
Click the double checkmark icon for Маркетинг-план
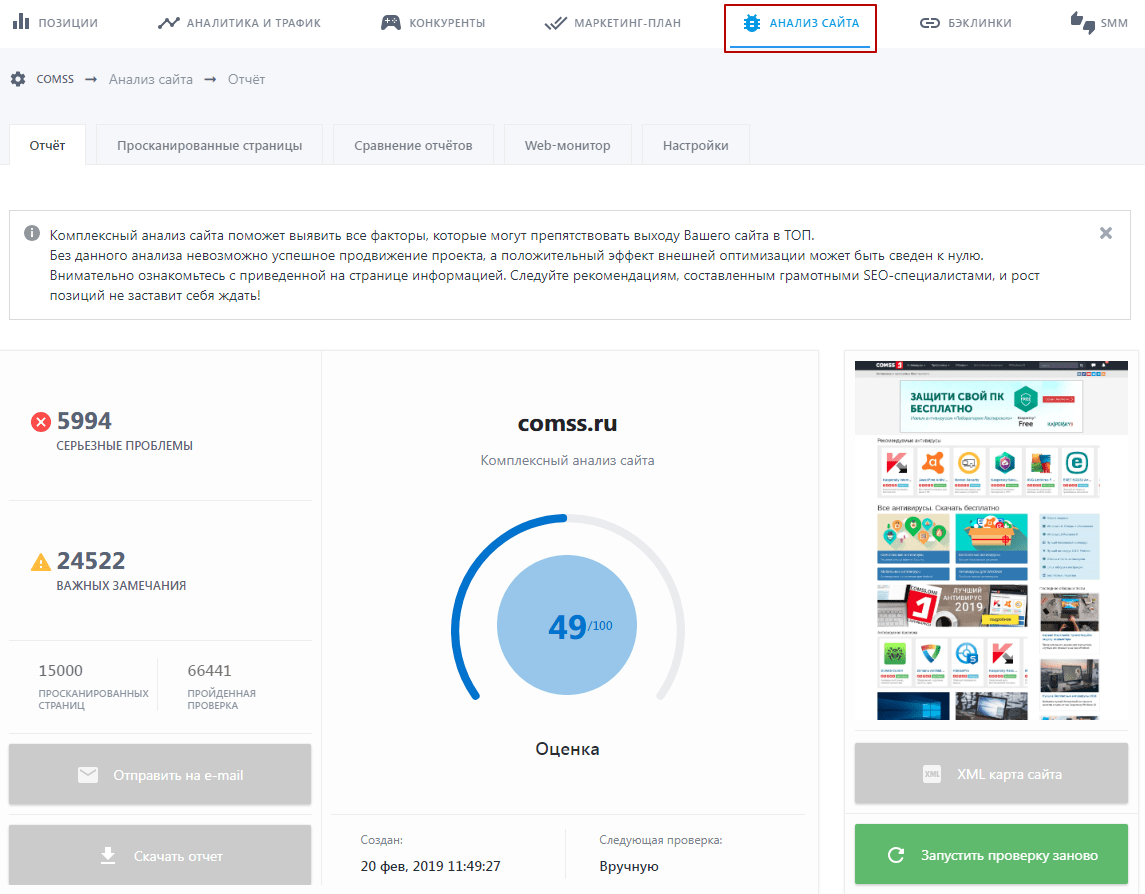point(556,23)
